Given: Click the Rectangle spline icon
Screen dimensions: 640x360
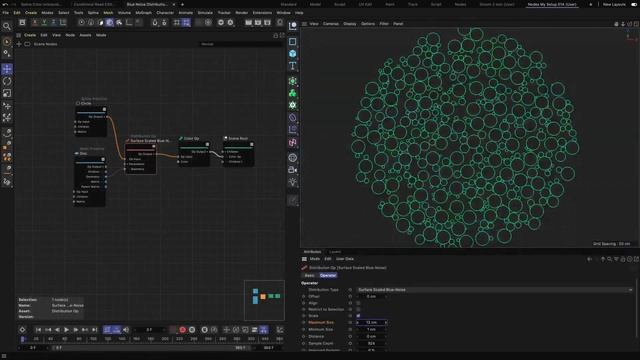Looking at the screenshot, I should tap(293, 42).
